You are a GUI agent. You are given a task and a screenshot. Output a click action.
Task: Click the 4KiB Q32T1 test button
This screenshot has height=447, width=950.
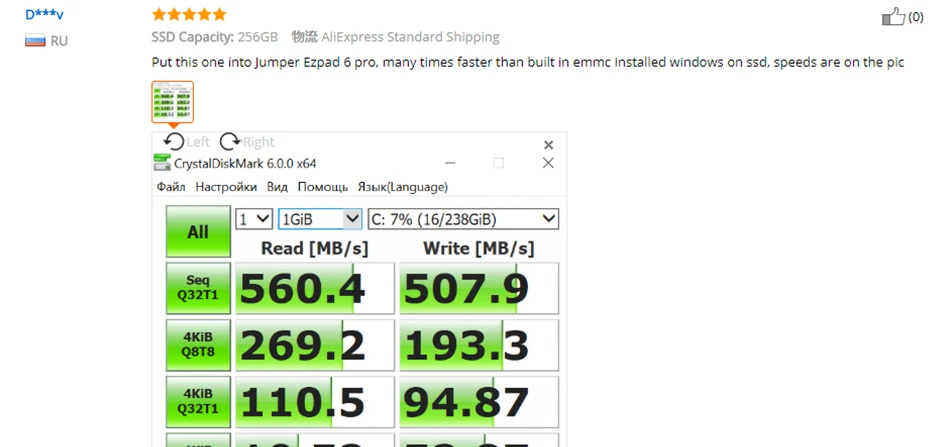click(x=198, y=402)
